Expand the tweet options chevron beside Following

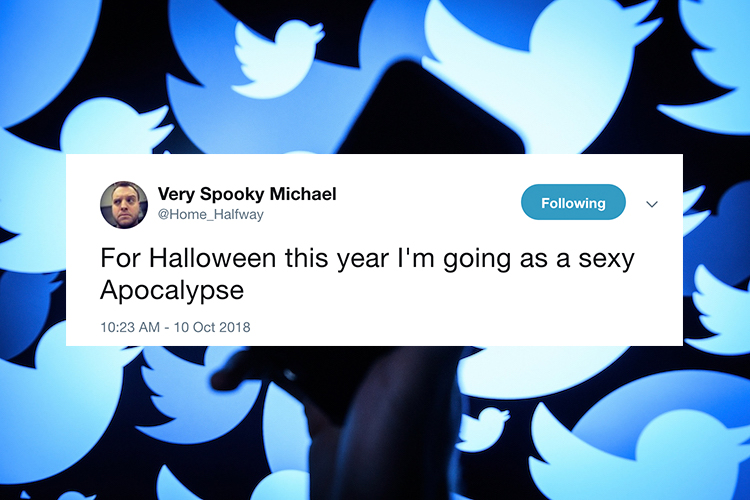click(x=651, y=204)
